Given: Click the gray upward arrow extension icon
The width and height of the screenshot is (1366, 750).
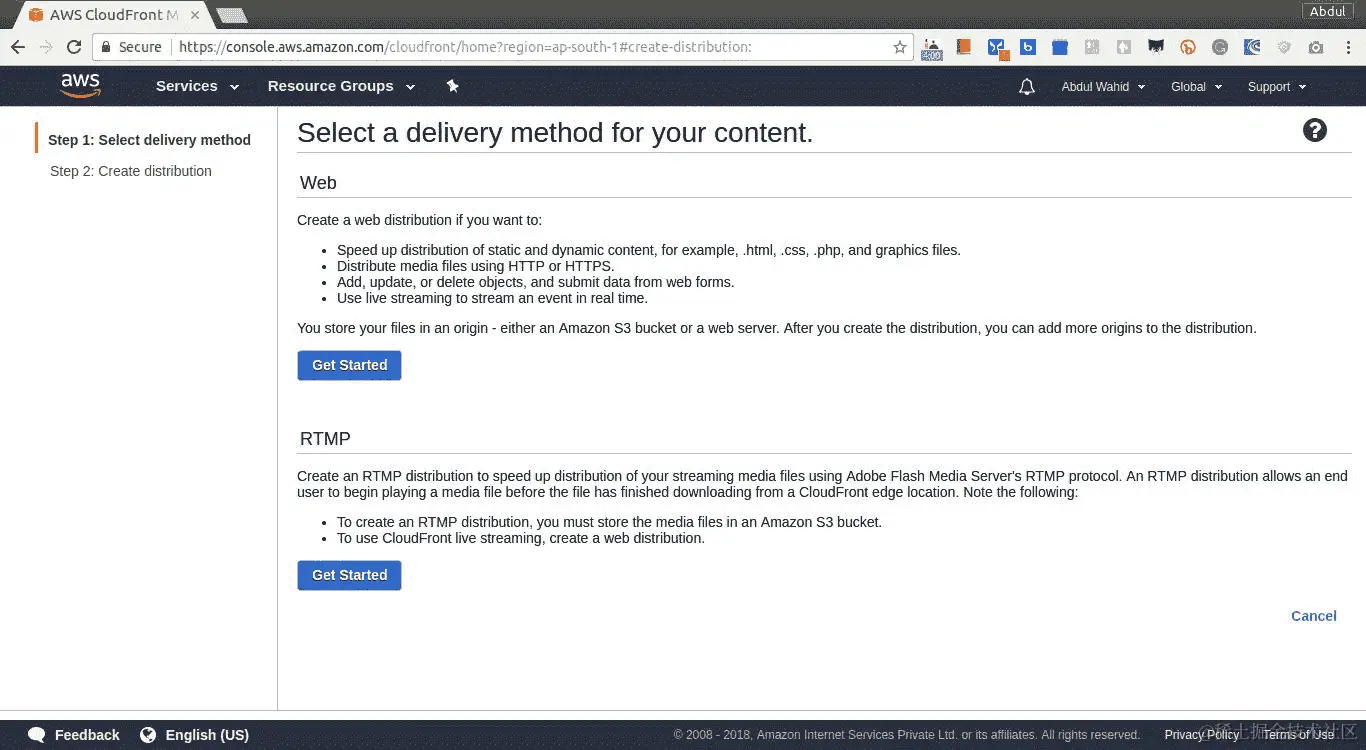Looking at the screenshot, I should [1124, 46].
